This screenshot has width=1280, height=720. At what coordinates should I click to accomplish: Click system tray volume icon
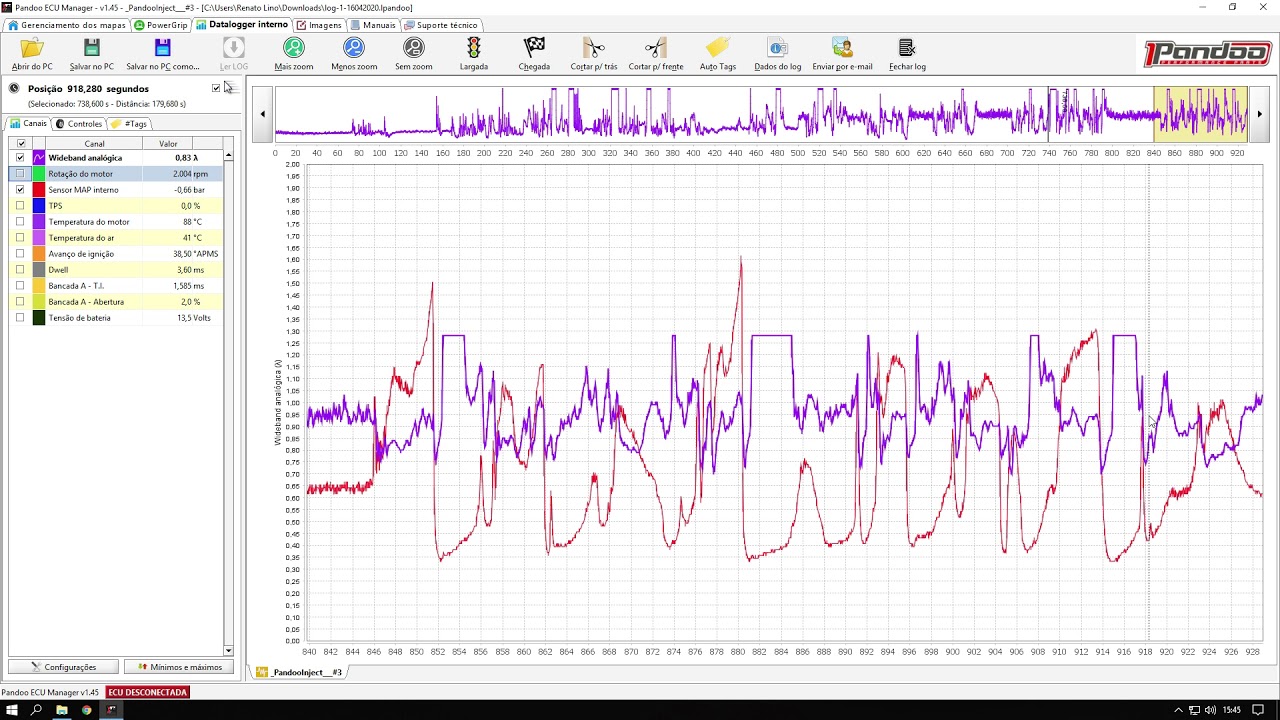pos(1210,710)
